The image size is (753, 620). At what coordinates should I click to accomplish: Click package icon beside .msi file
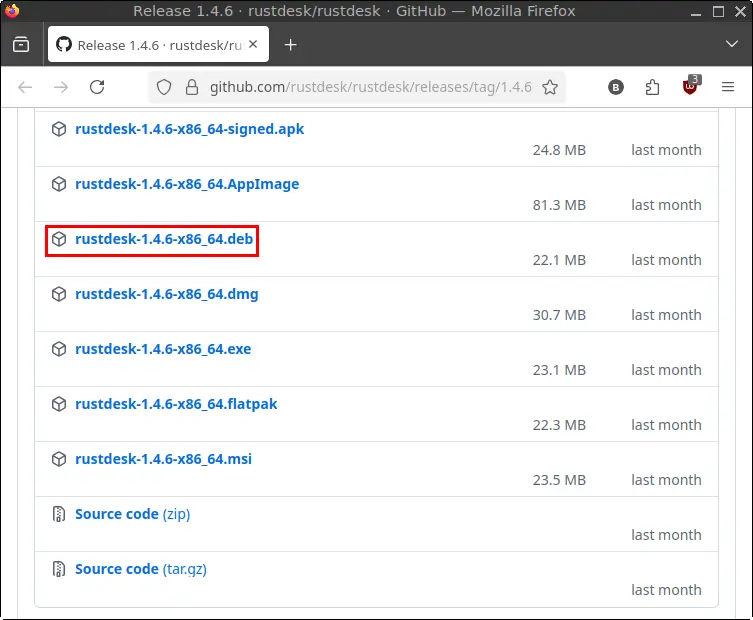pos(59,459)
